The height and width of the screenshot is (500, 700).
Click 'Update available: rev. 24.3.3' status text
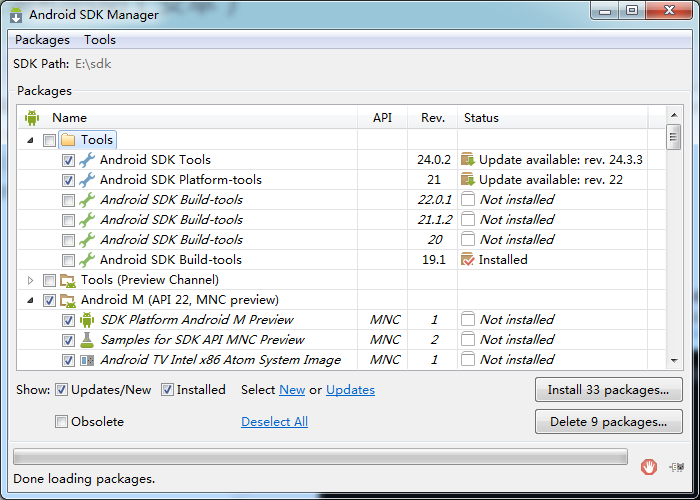[x=561, y=160]
